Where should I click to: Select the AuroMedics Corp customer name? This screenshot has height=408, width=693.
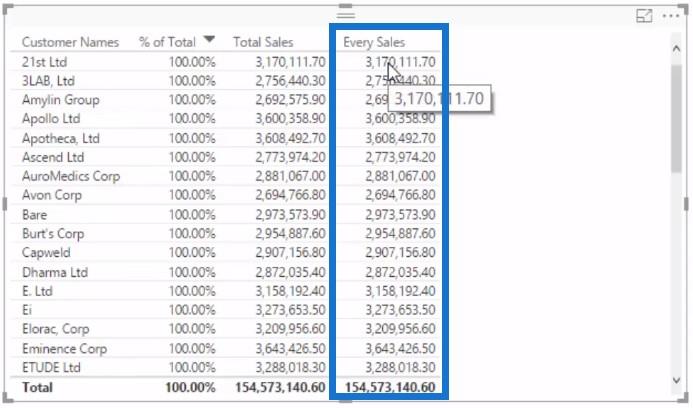71,176
